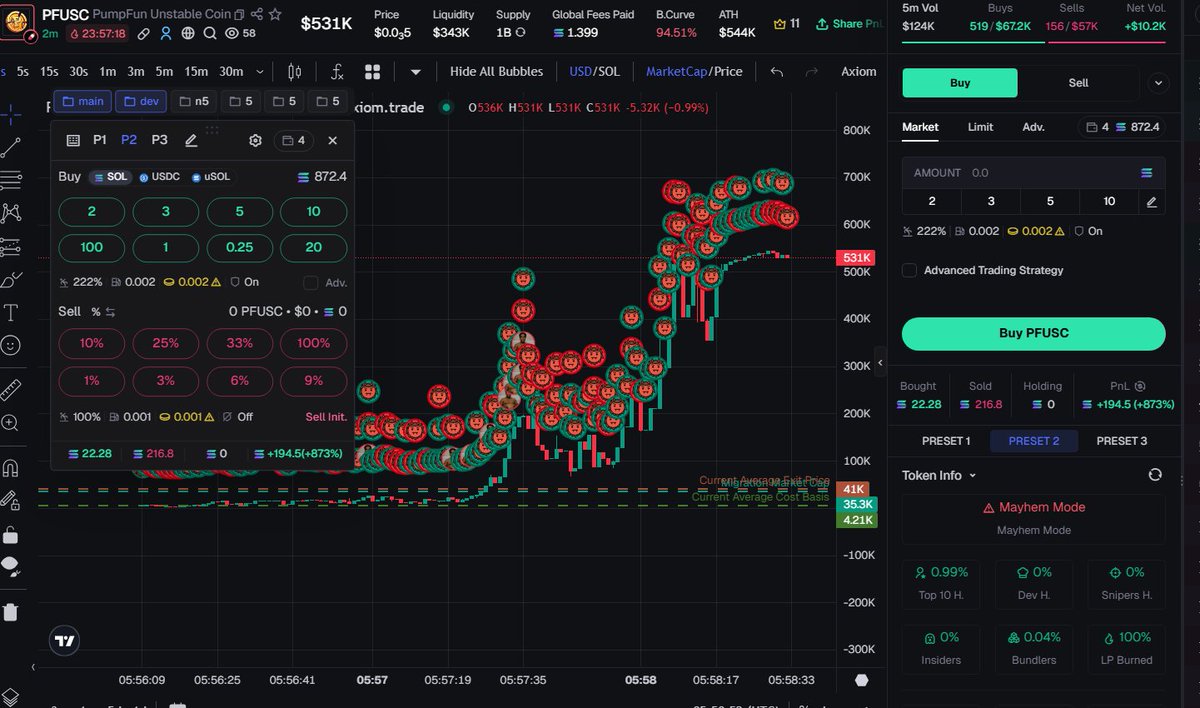Select the 15m timeframe
The image size is (1200, 708).
tap(196, 72)
